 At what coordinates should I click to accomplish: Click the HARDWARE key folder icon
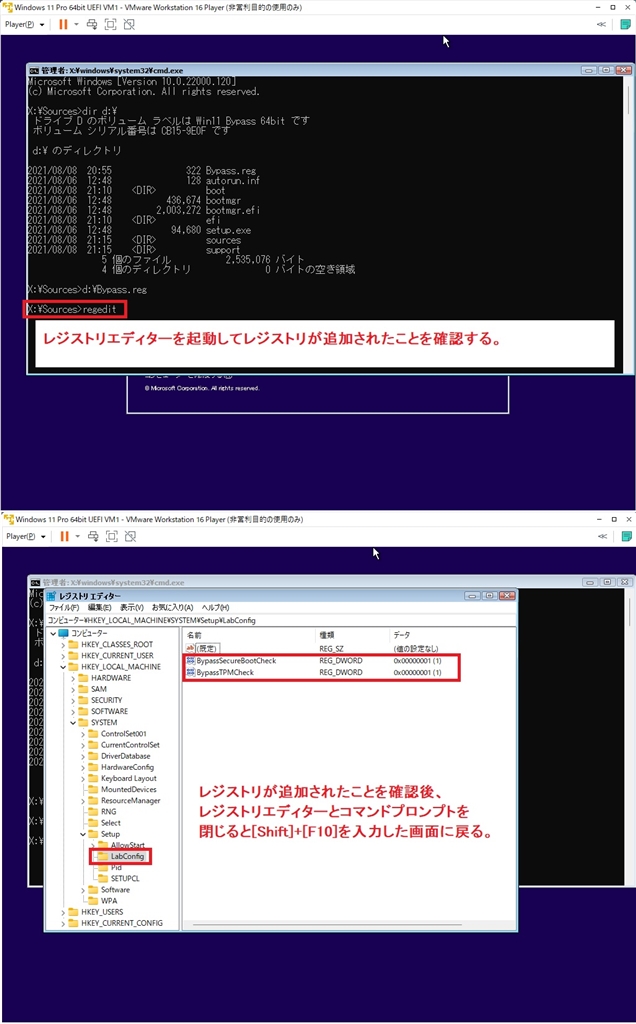pos(83,678)
